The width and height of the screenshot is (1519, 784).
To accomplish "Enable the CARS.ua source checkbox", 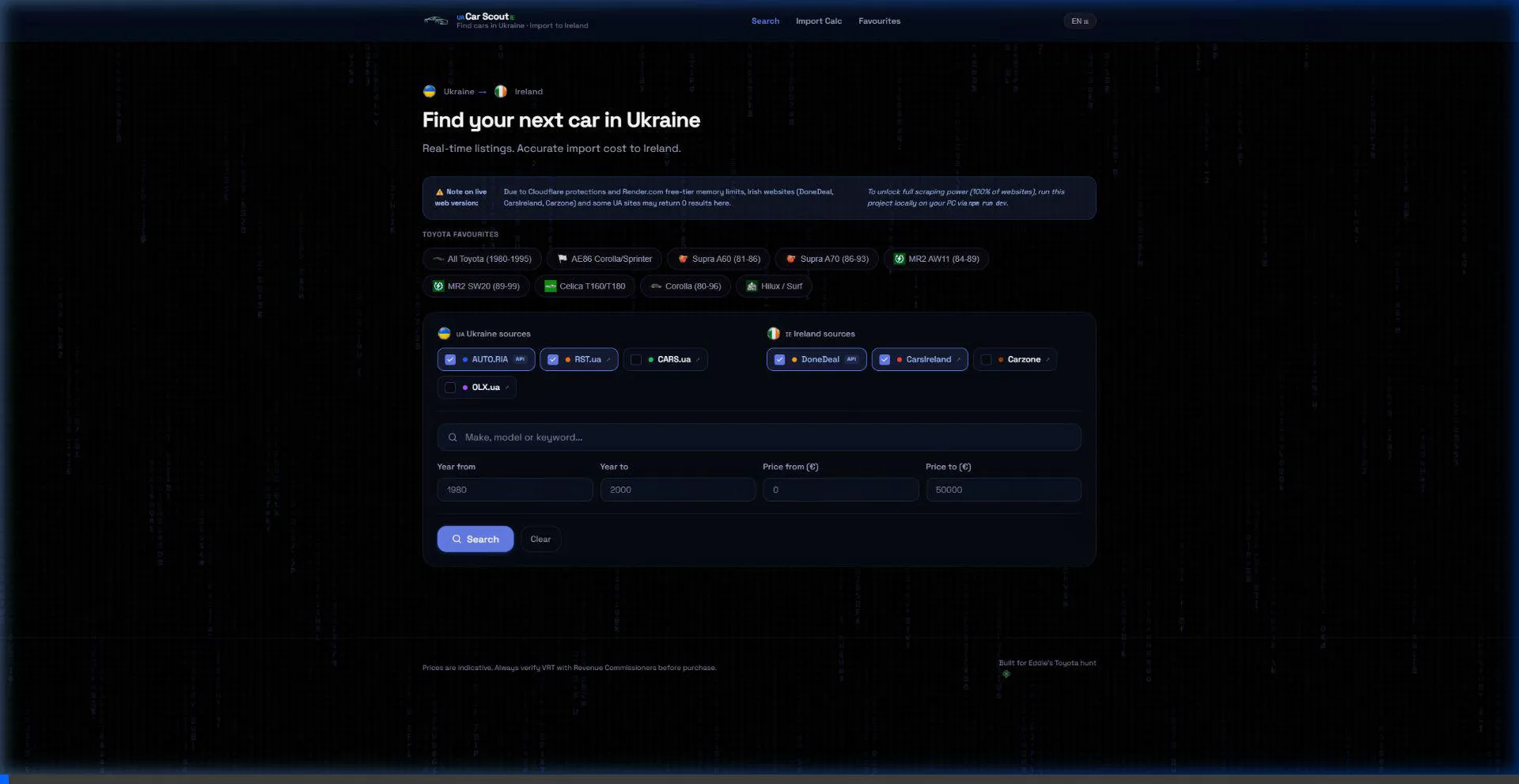I will tap(636, 359).
